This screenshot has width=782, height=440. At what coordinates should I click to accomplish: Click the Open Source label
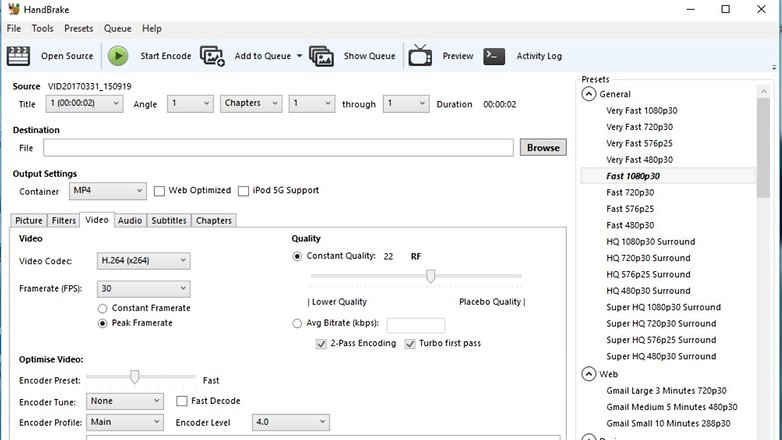point(67,56)
